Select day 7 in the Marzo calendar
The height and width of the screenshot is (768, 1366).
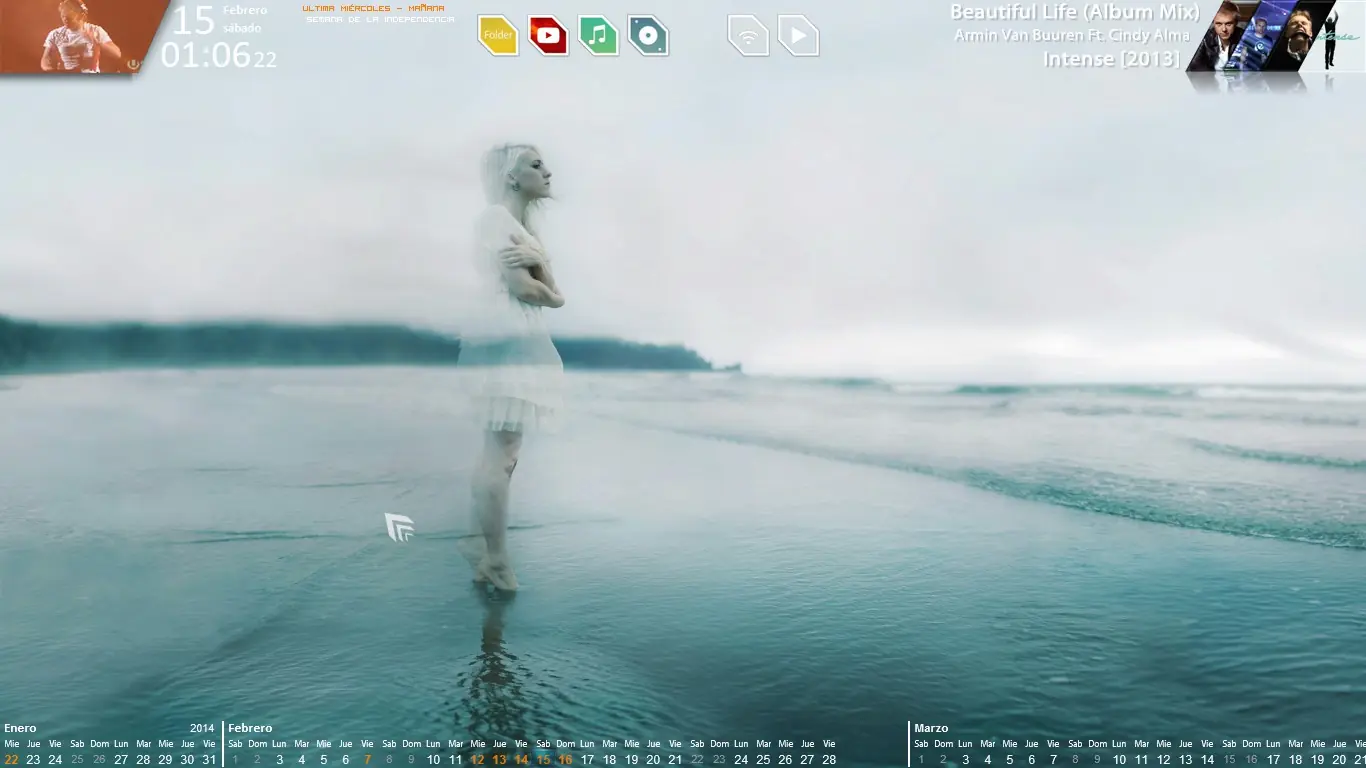click(x=1053, y=760)
